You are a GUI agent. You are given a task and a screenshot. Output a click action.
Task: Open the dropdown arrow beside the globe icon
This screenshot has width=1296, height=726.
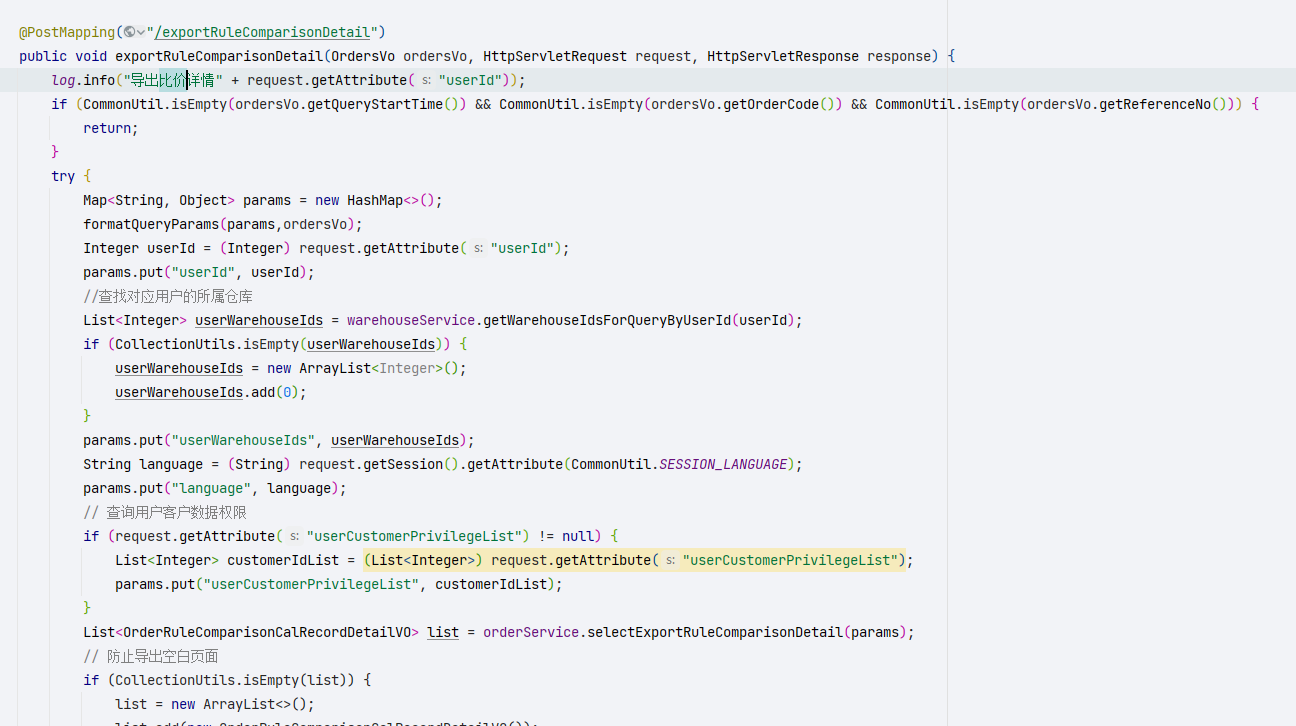[141, 32]
